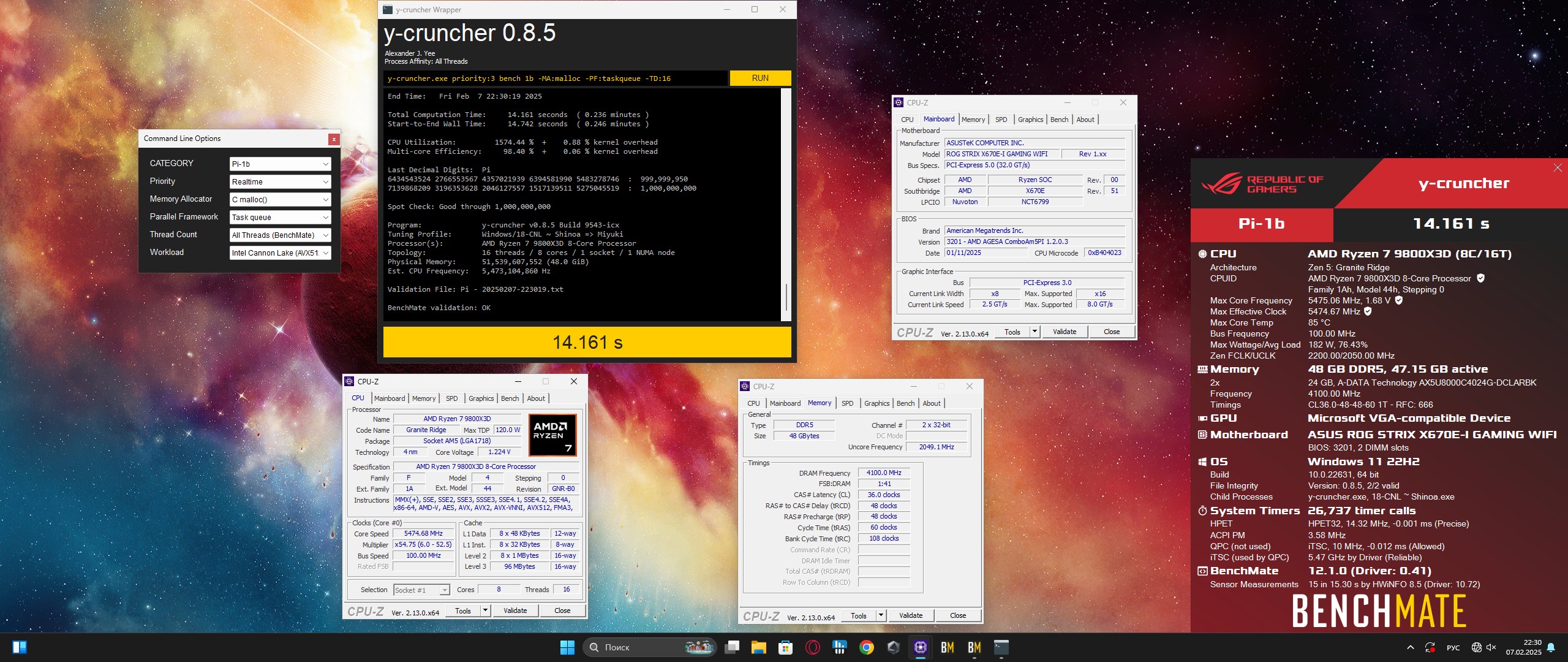Viewport: 1568px width, 662px height.
Task: Open Socket #1 Selection dropdown in CPU-Z
Action: pyautogui.click(x=421, y=590)
